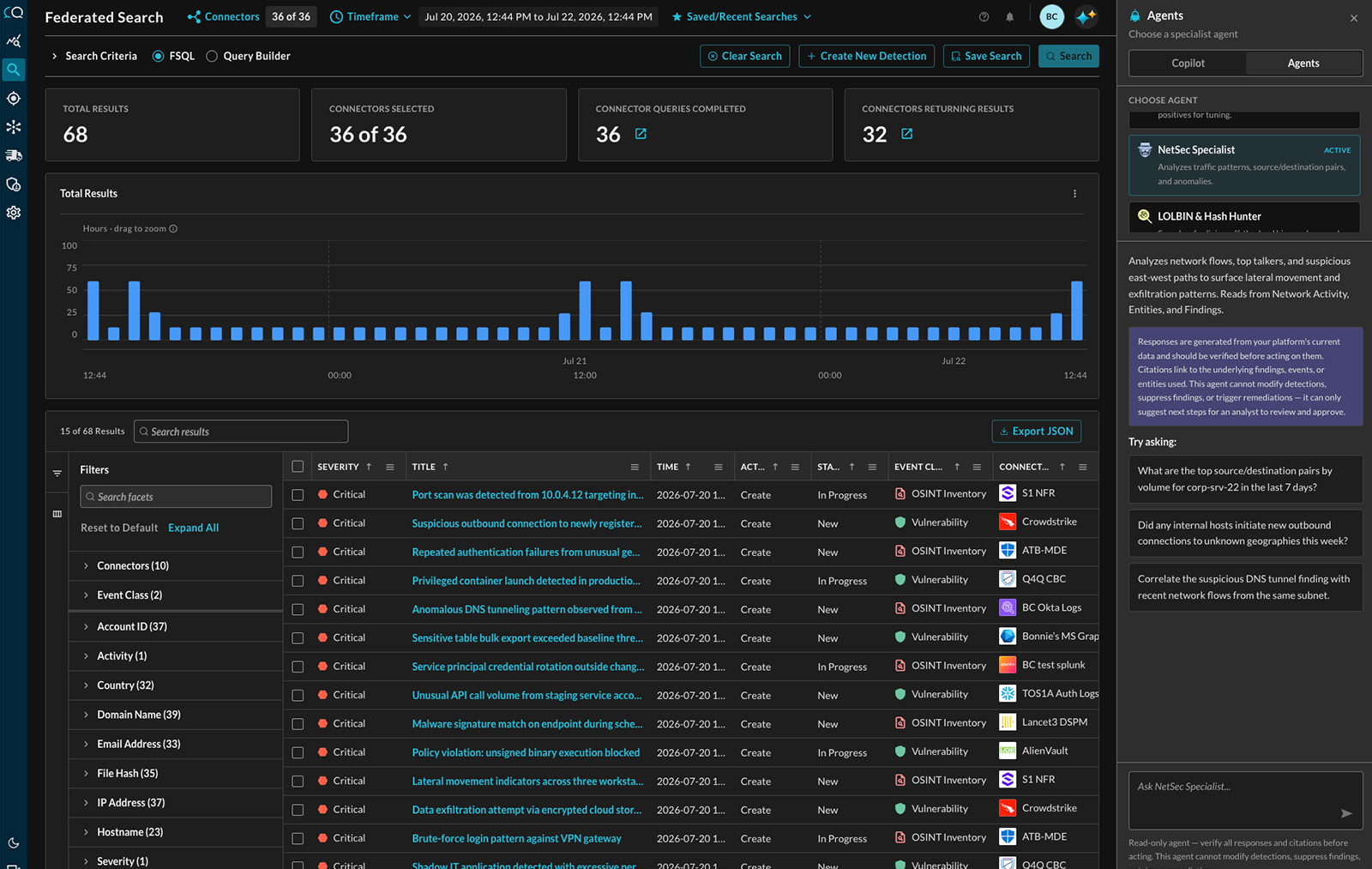Open the BC user avatar
Screen dimensions: 1372x869
tap(1051, 16)
